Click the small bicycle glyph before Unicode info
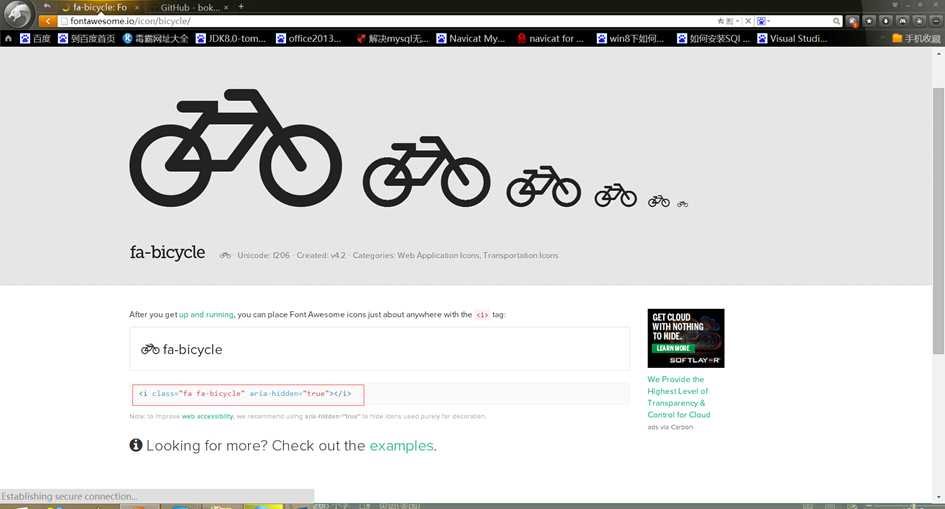This screenshot has width=945, height=509. (225, 255)
